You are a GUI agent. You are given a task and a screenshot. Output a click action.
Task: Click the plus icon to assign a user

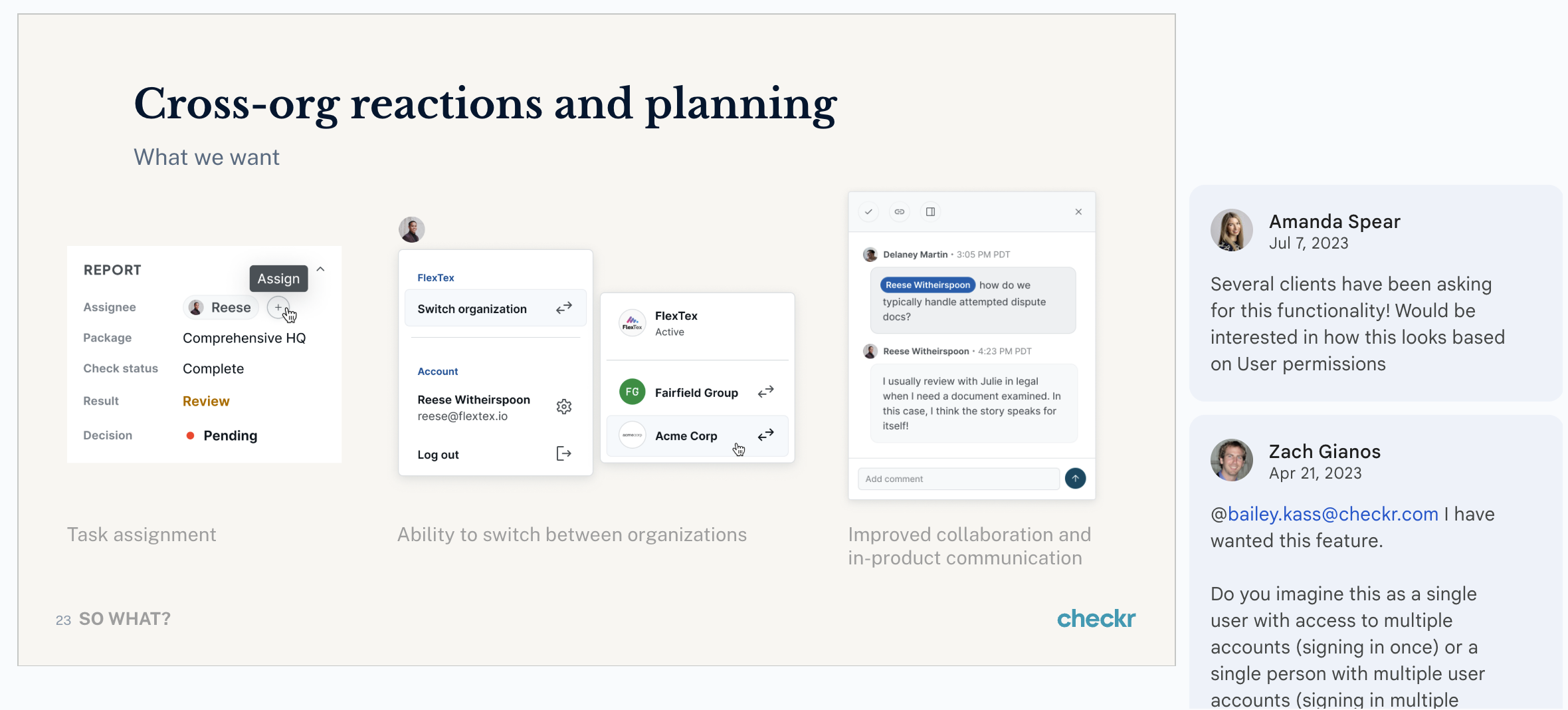pos(278,307)
